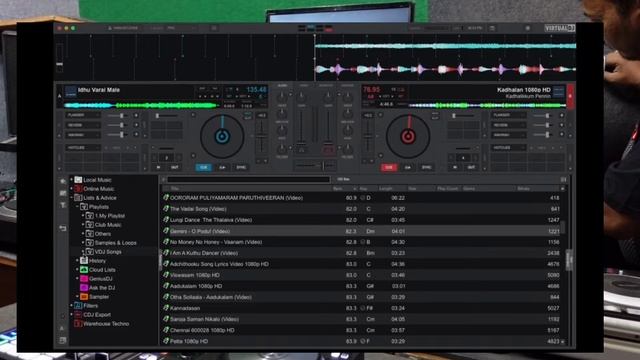This screenshot has height=360, width=640.
Task: Click the left deck loop OUT button
Action: click(175, 167)
